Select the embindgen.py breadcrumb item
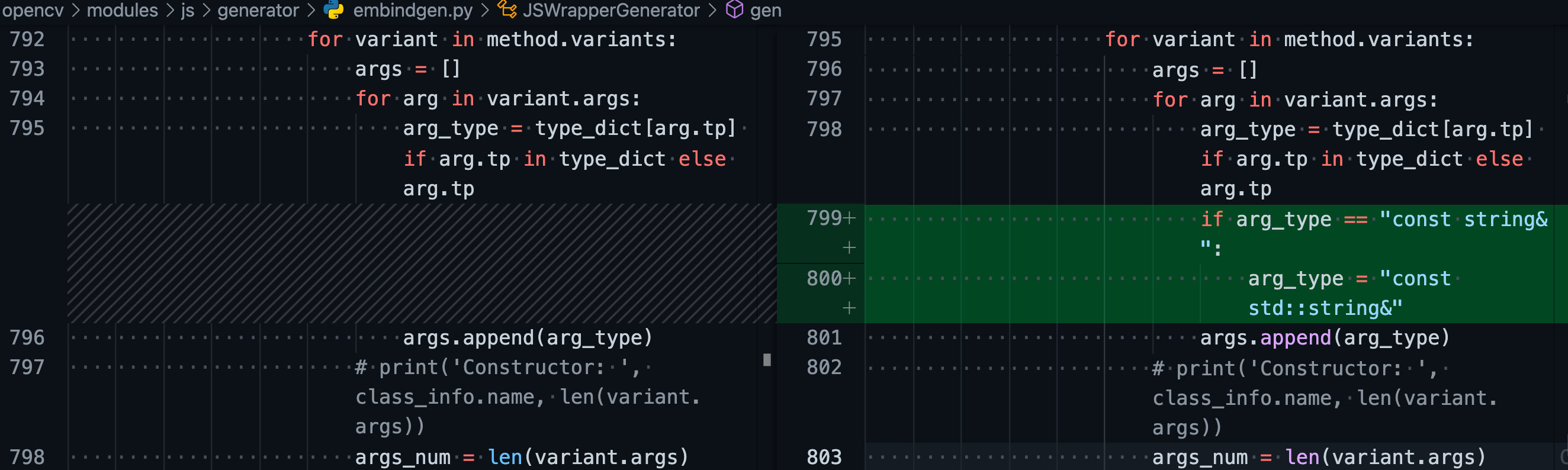The image size is (1568, 470). tap(412, 10)
